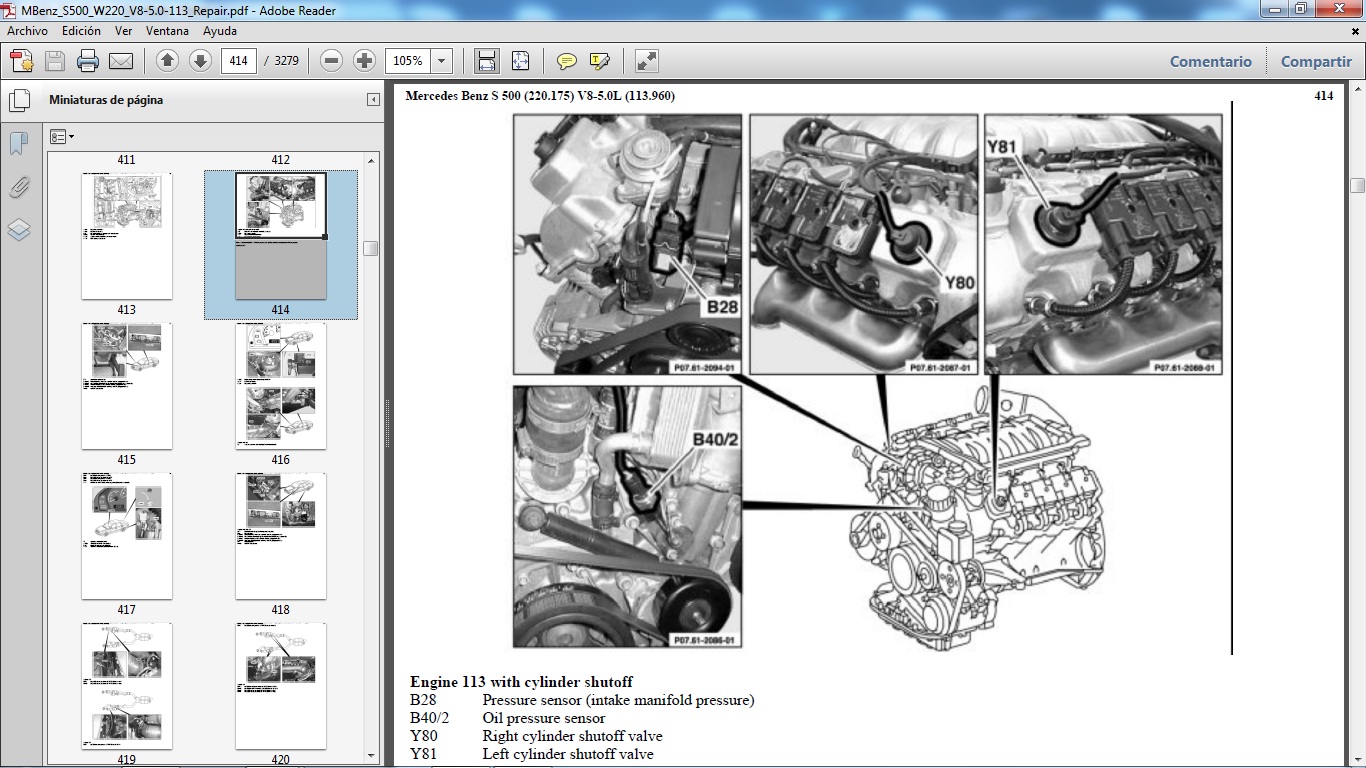Click the B28 sensor photo

(x=628, y=244)
